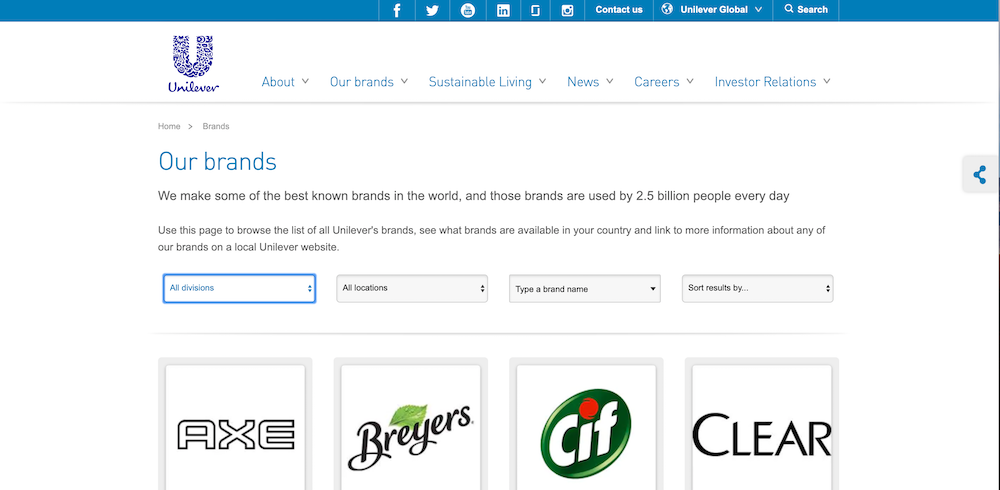Image resolution: width=1000 pixels, height=490 pixels.
Task: Open Unilever's LinkedIn icon
Action: (x=503, y=10)
